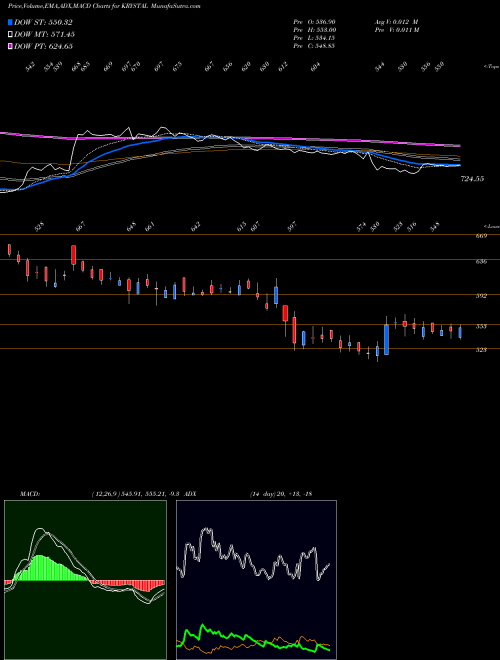Open the dark blue ADX chart panel
The image size is (500, 660).
coord(256,580)
